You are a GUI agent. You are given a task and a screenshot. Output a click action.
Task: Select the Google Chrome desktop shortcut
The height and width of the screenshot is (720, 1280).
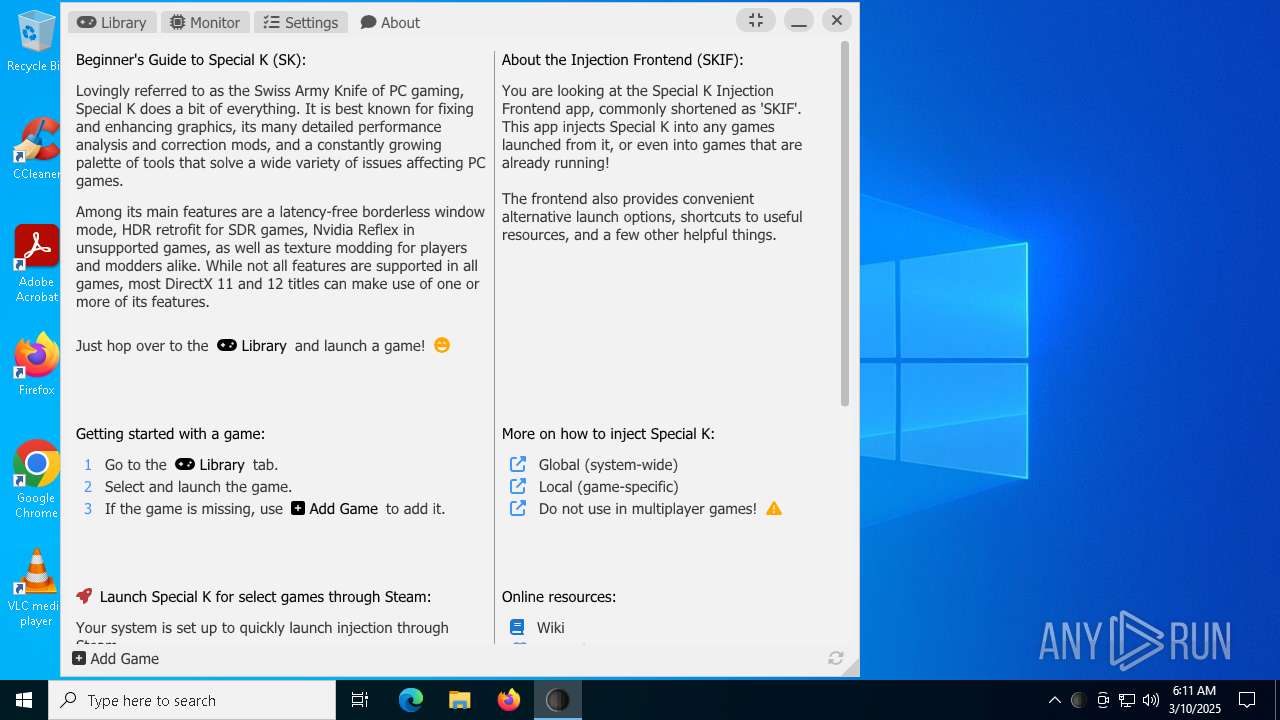37,480
